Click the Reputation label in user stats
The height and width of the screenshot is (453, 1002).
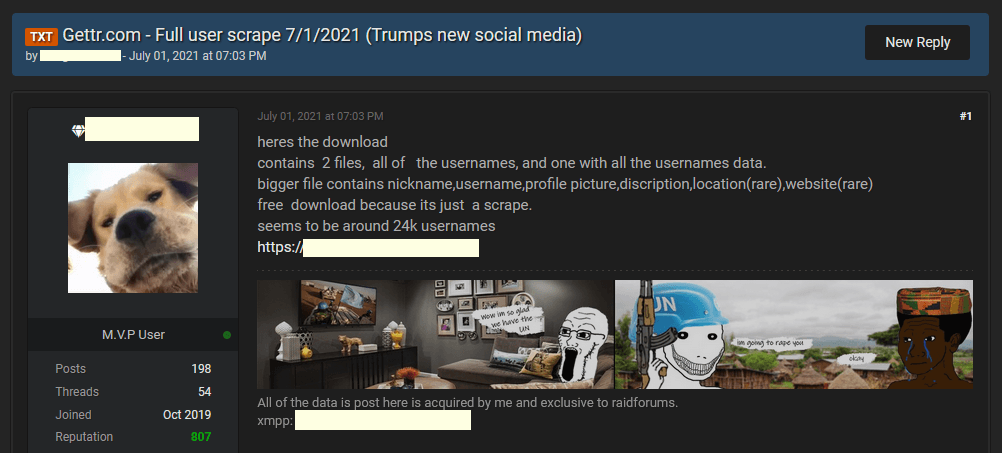pos(84,437)
